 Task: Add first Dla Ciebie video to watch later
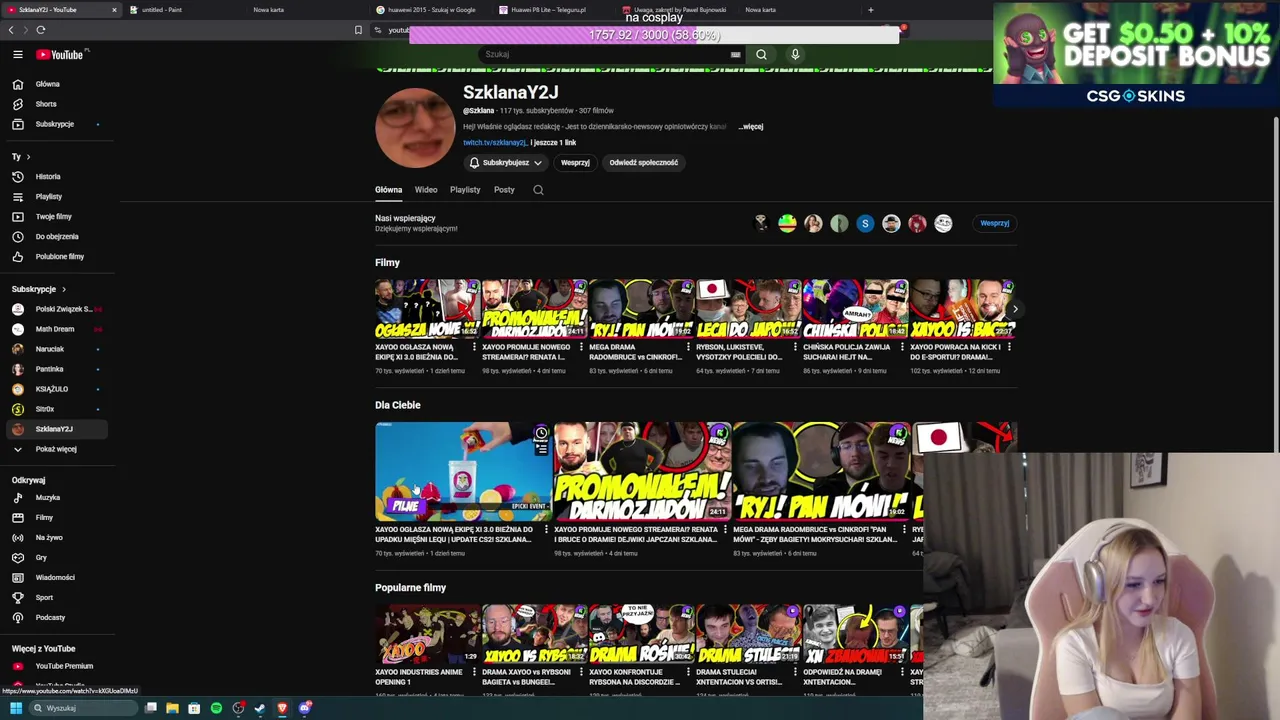click(541, 433)
